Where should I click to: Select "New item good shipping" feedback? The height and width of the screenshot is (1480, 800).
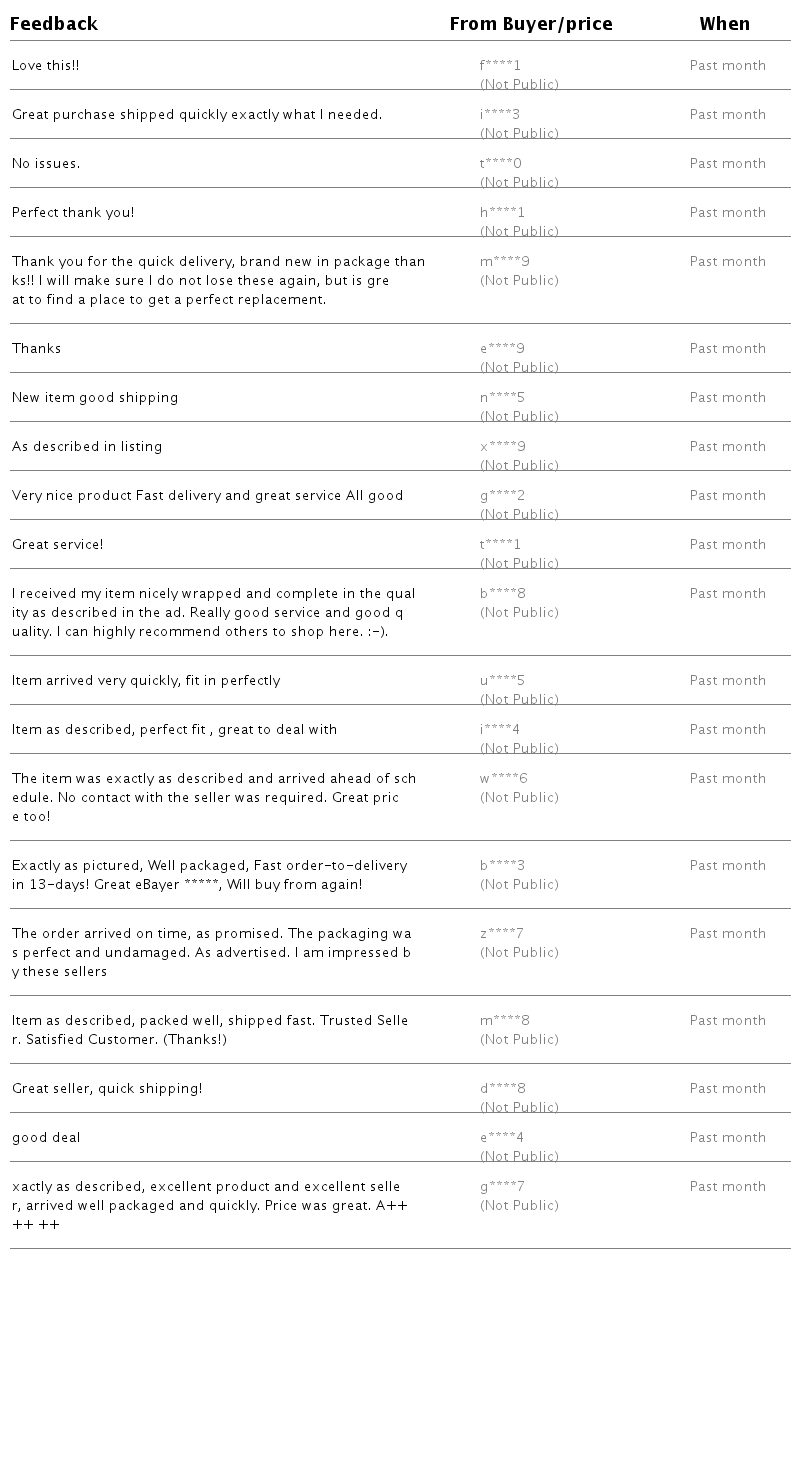(x=95, y=398)
